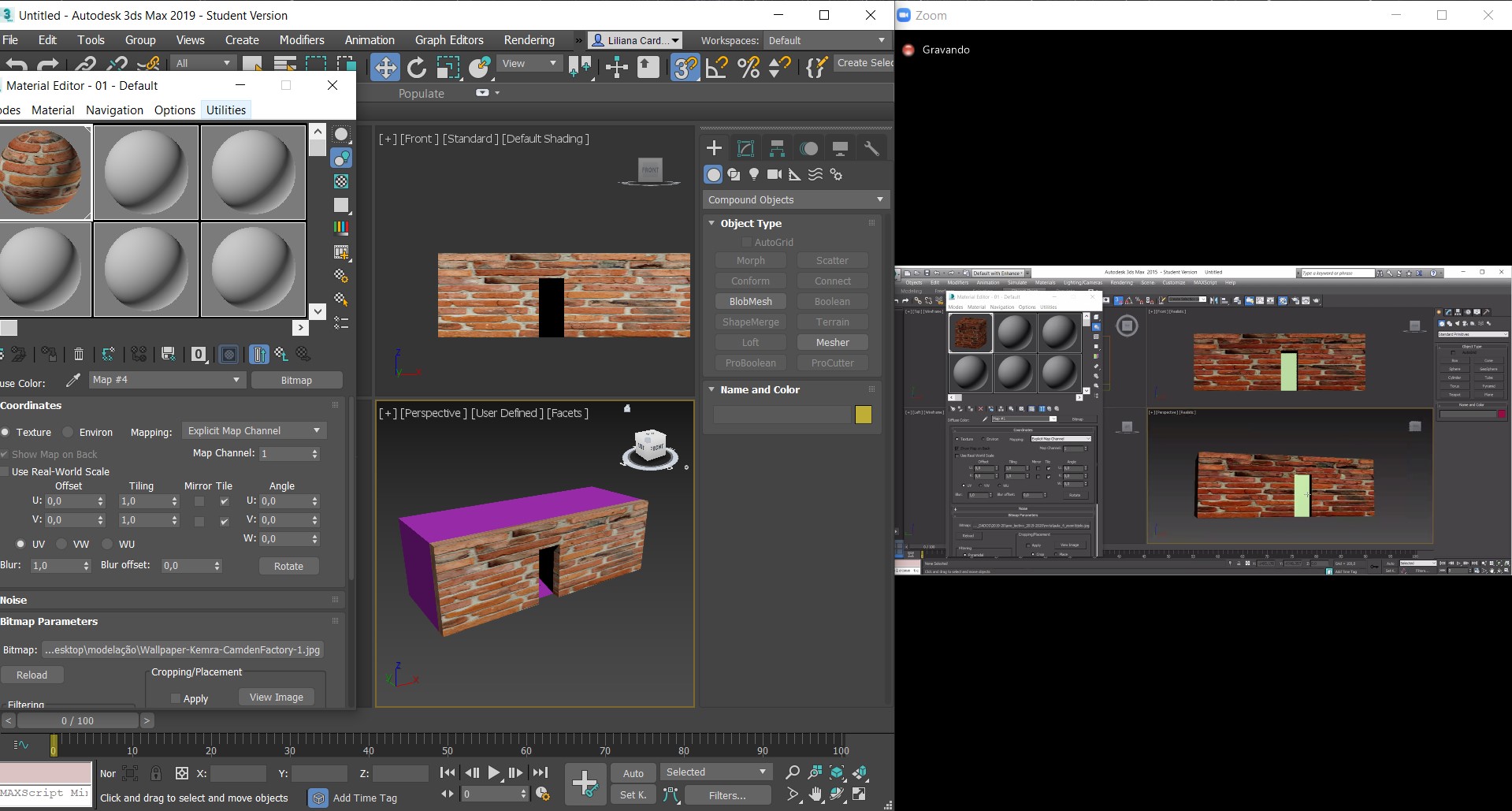The width and height of the screenshot is (1512, 811).
Task: Open the Selected key filter dropdown
Action: click(715, 772)
